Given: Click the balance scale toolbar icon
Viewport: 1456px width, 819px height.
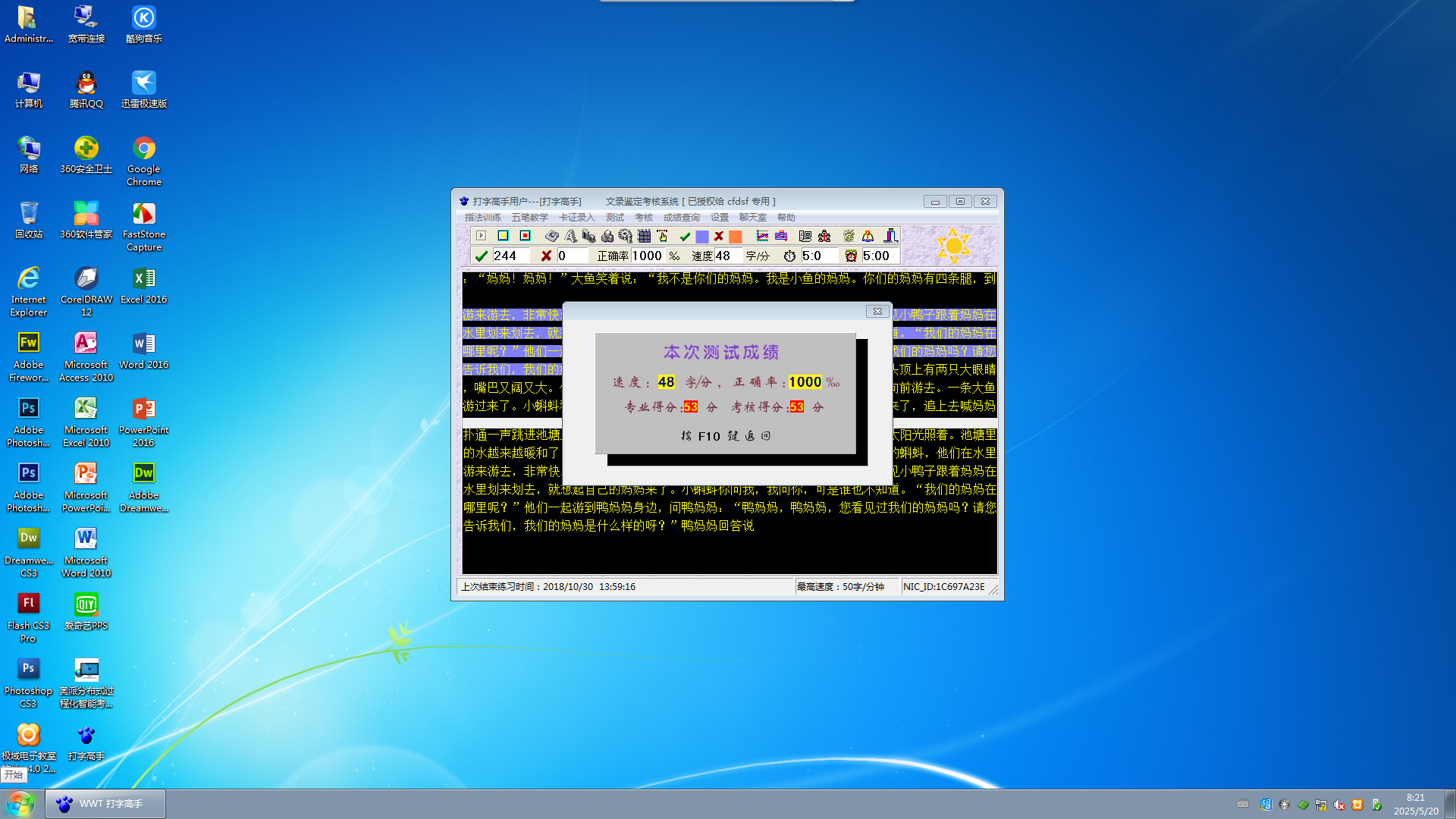Looking at the screenshot, I should (824, 236).
